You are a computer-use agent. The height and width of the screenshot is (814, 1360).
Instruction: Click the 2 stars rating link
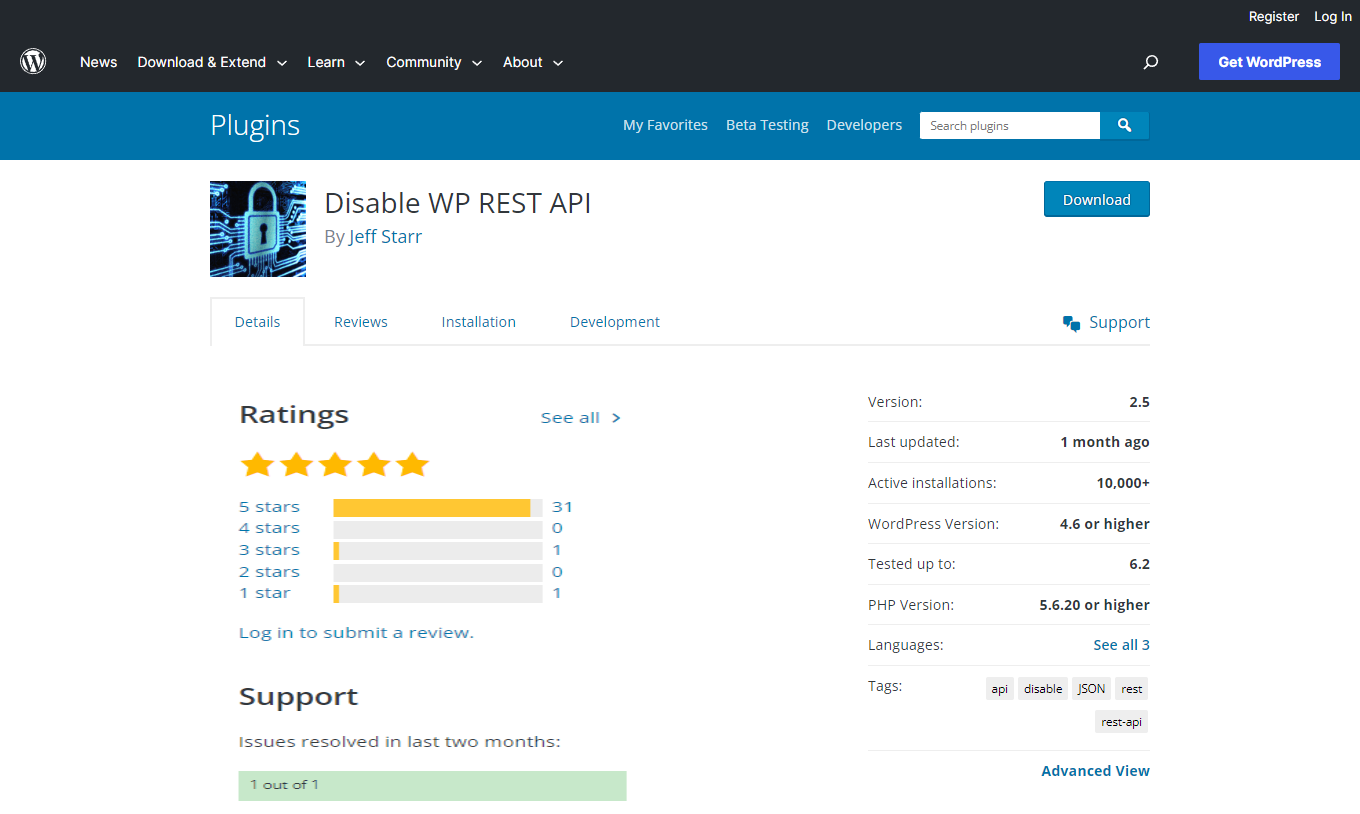(x=269, y=572)
